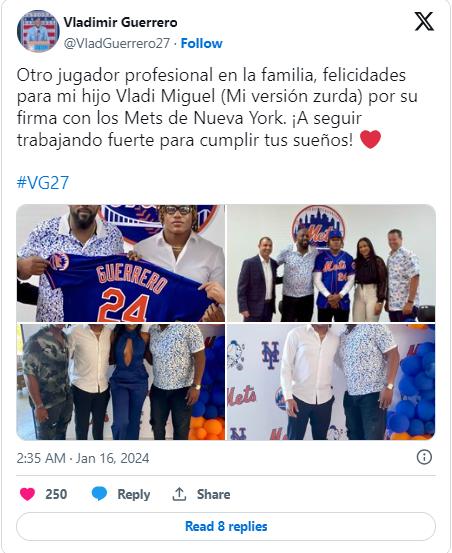Image resolution: width=452 pixels, height=553 pixels.
Task: Open the #VG27 hashtag
Action: click(x=43, y=183)
